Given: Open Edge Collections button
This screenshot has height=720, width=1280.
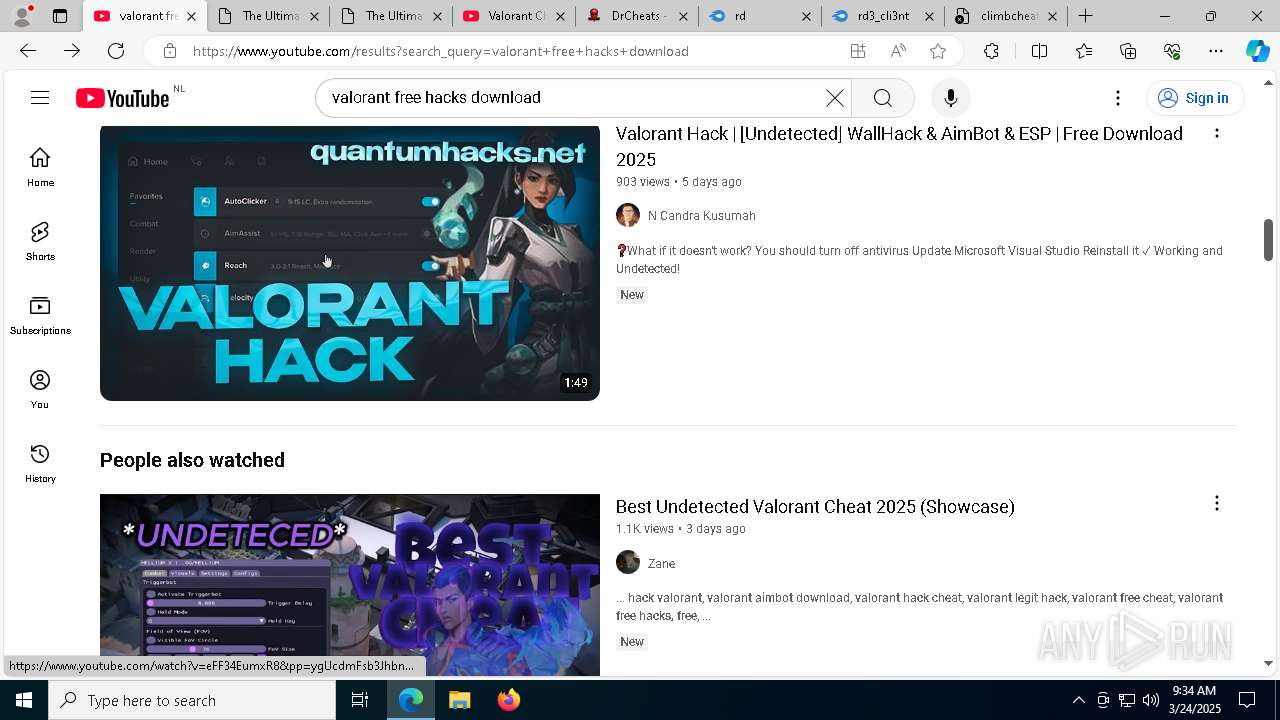Looking at the screenshot, I should pos(1128,51).
